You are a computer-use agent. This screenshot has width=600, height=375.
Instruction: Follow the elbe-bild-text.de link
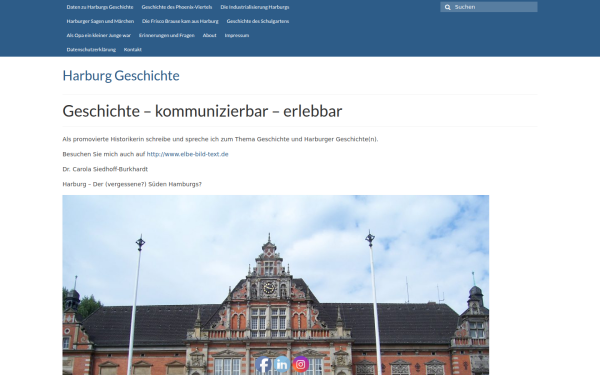[188, 154]
